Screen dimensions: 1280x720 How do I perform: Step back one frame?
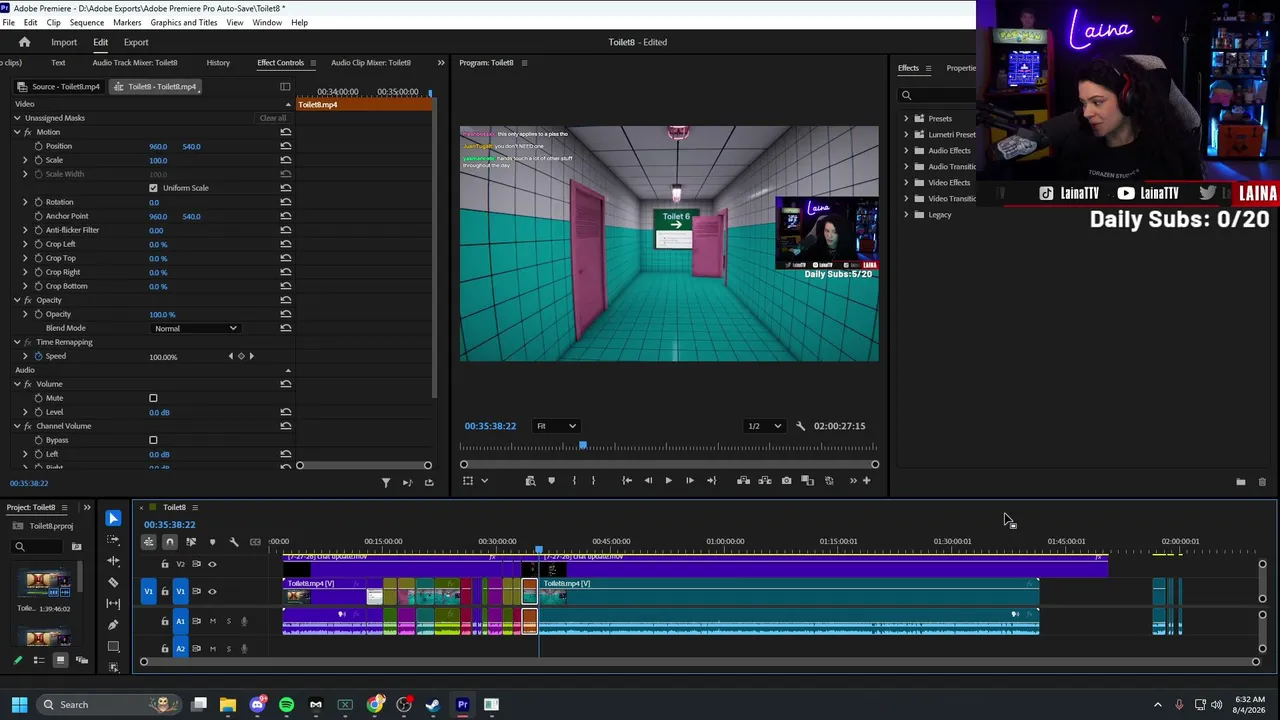tap(648, 481)
